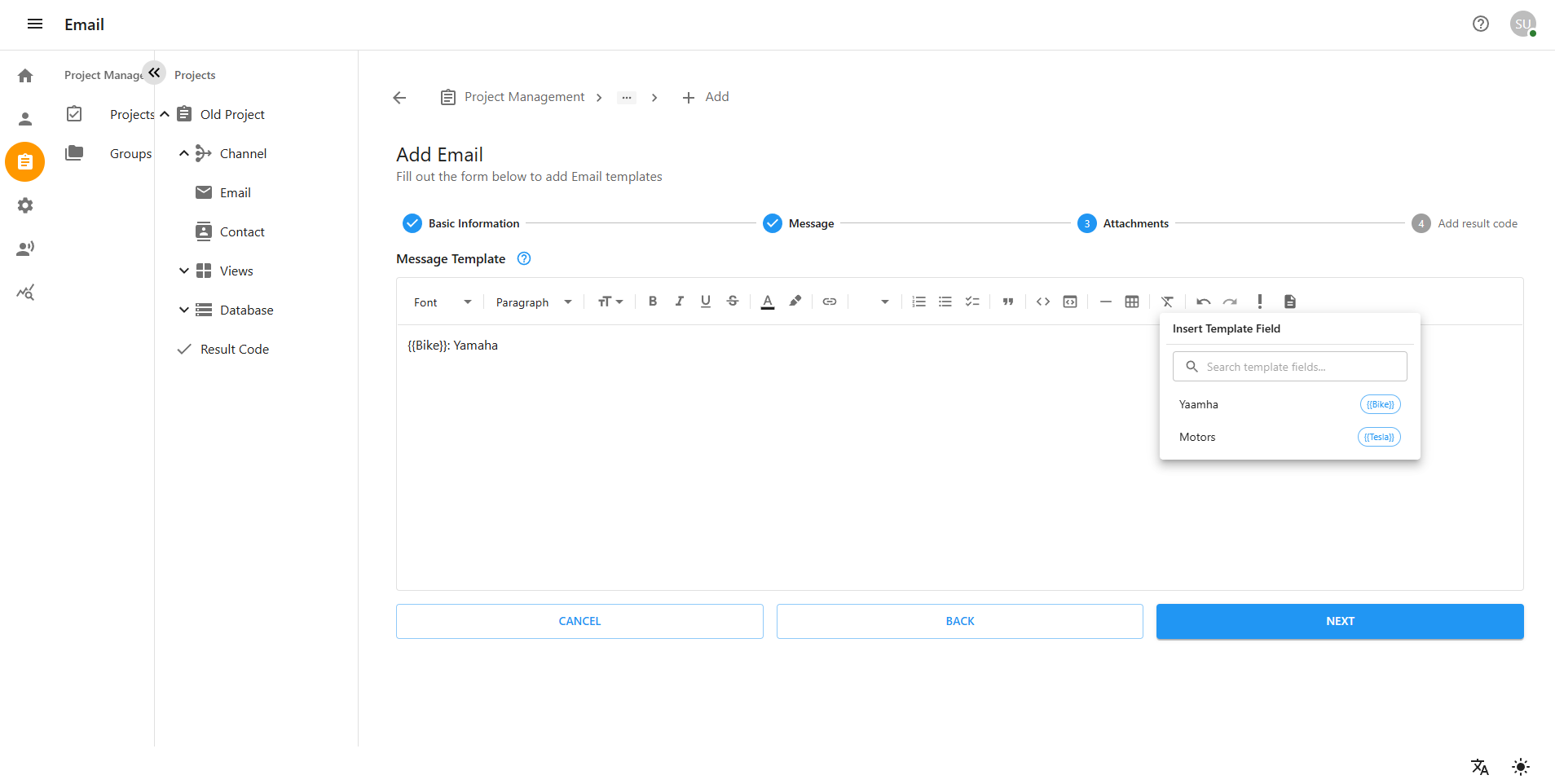Go to the Basic Information step

[461, 223]
